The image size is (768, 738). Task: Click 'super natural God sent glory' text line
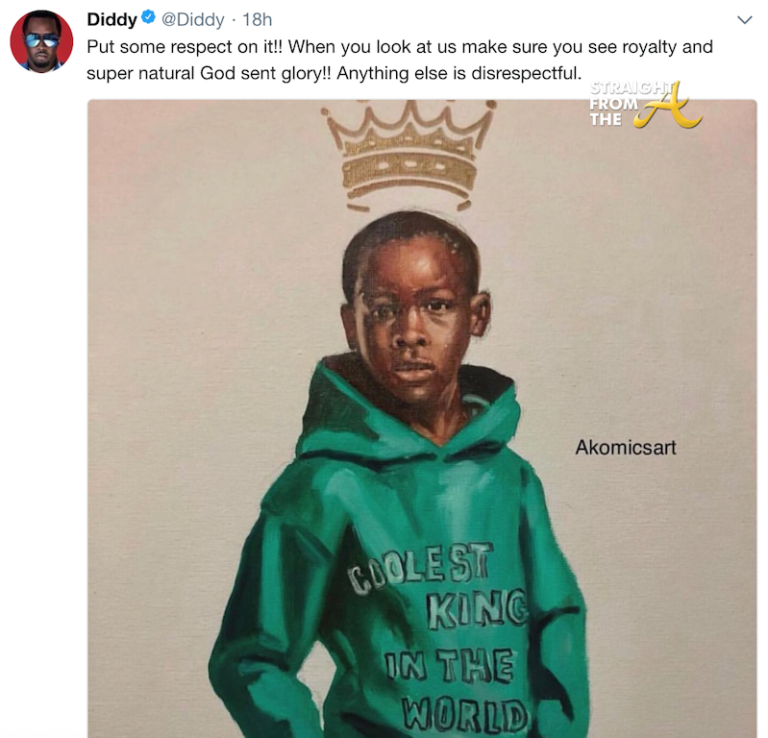(209, 73)
